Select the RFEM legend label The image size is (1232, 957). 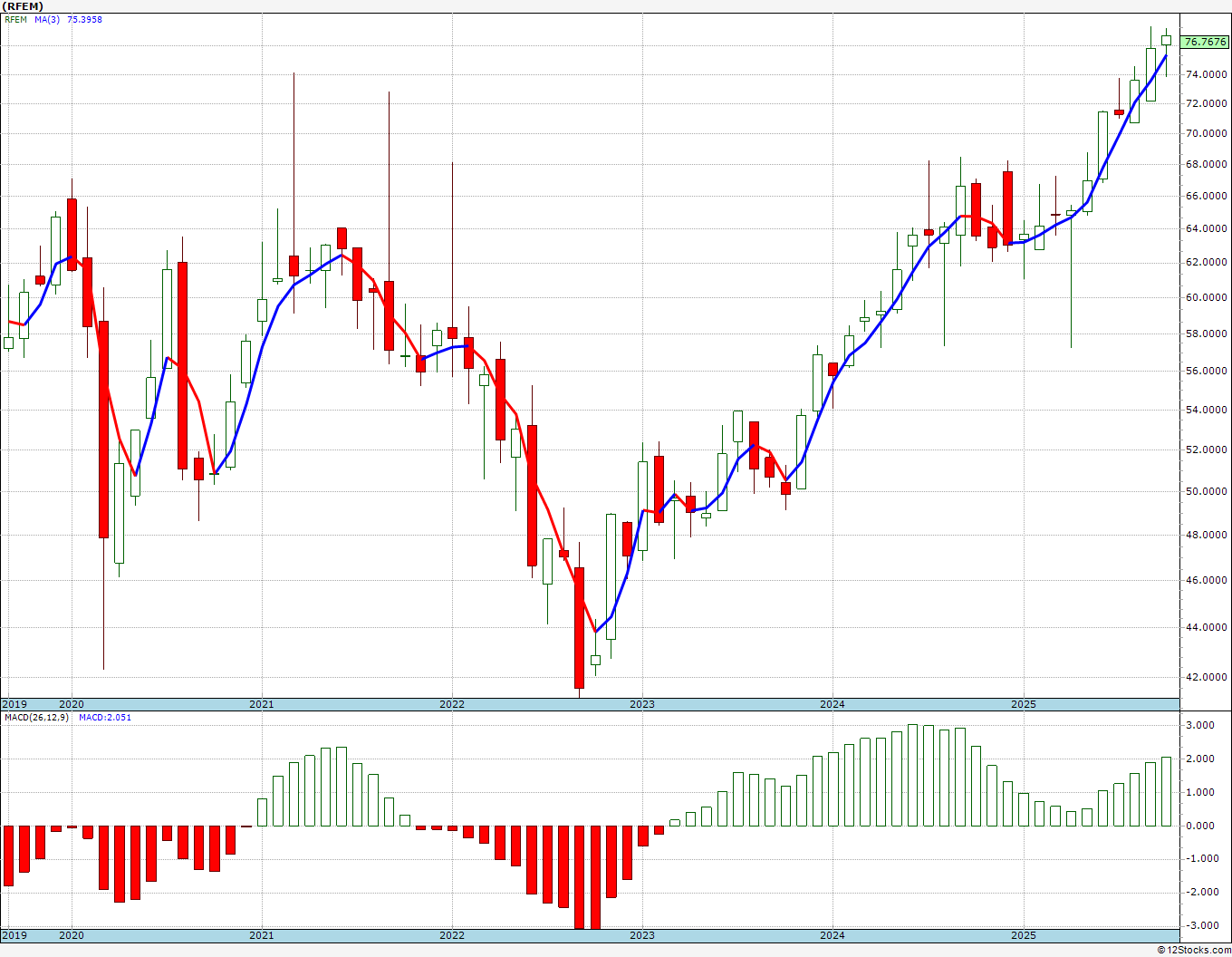click(x=15, y=19)
